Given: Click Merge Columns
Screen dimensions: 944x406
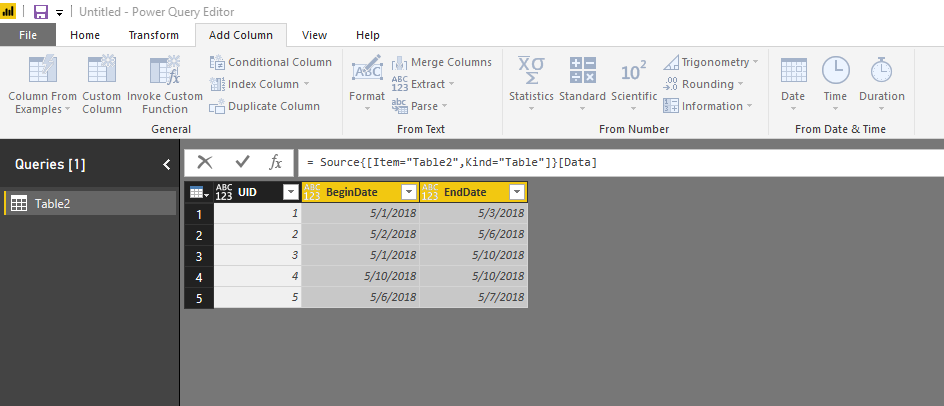Looking at the screenshot, I should click(441, 62).
